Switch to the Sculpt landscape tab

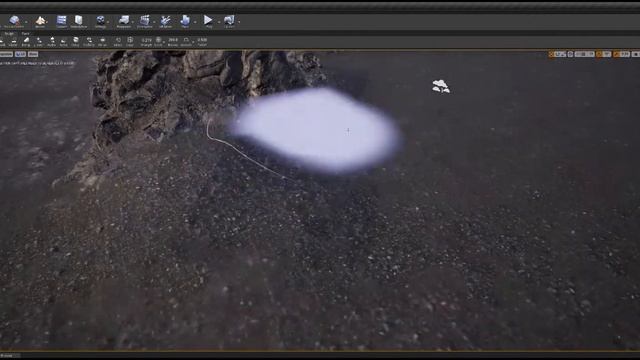(x=9, y=33)
